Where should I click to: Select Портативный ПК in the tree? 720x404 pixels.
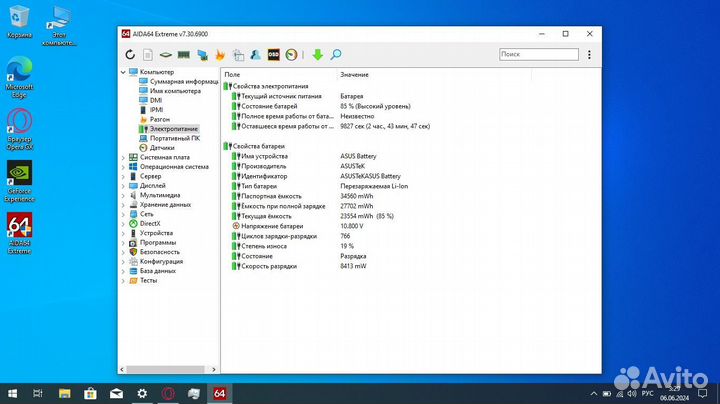[170, 138]
